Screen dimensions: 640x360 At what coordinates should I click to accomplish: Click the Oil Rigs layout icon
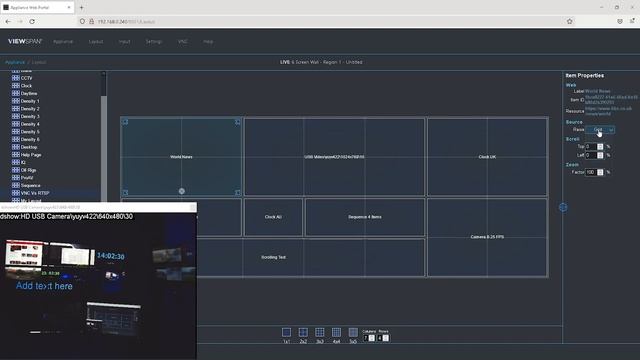click(16, 170)
